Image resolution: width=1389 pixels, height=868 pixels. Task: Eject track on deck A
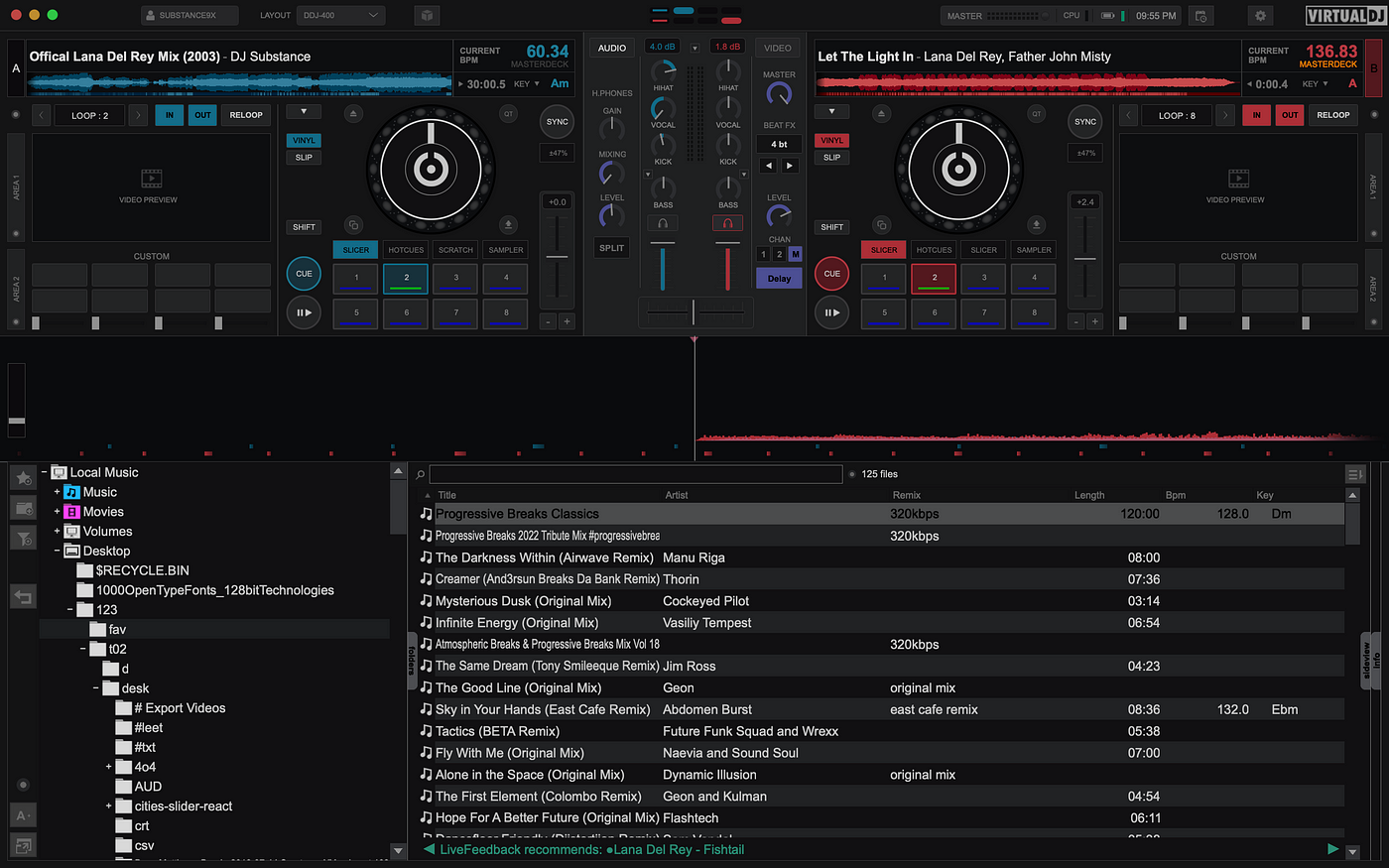click(353, 114)
